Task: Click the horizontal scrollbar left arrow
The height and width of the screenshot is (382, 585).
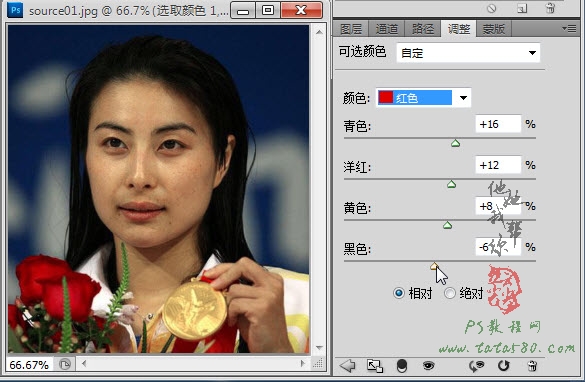Action: pos(84,363)
